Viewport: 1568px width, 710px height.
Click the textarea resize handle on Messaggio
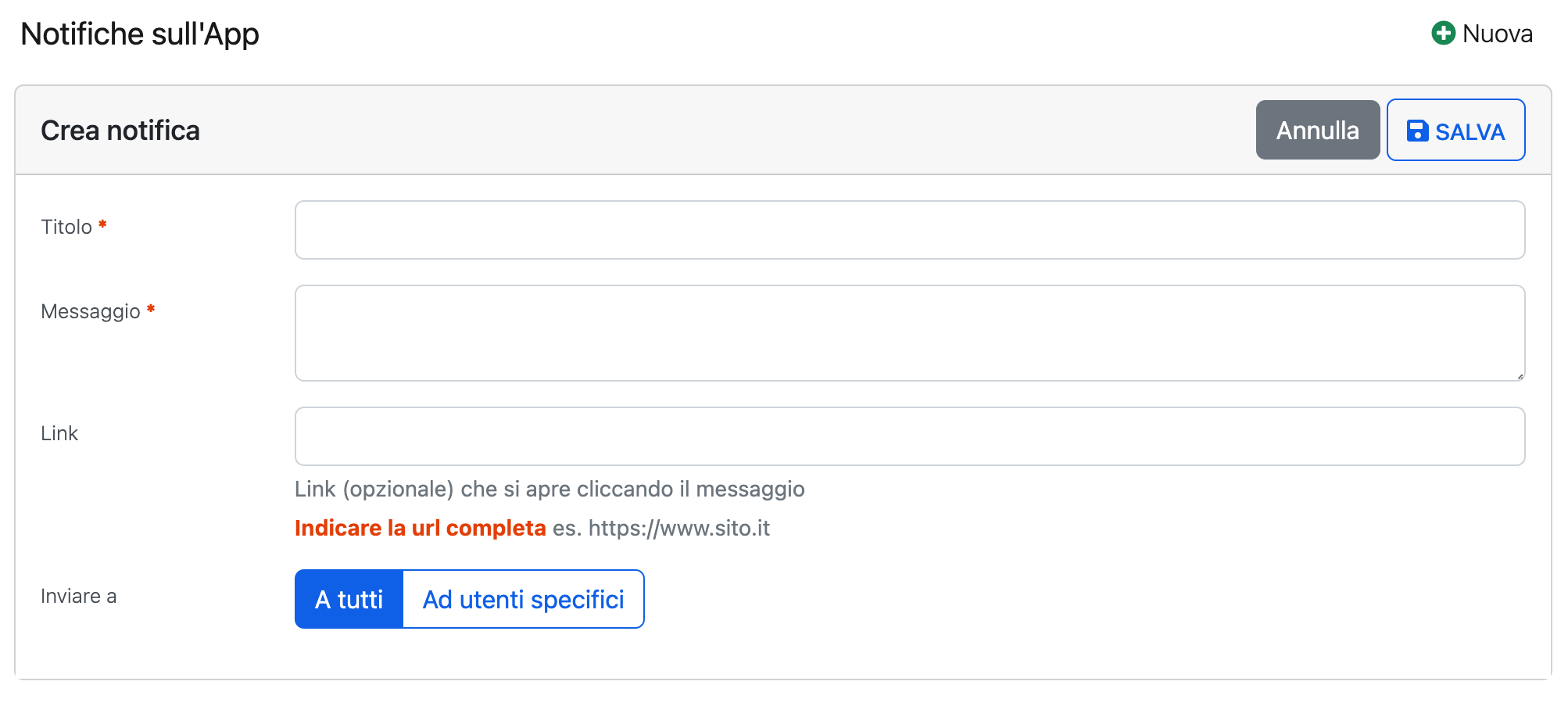click(x=1521, y=377)
